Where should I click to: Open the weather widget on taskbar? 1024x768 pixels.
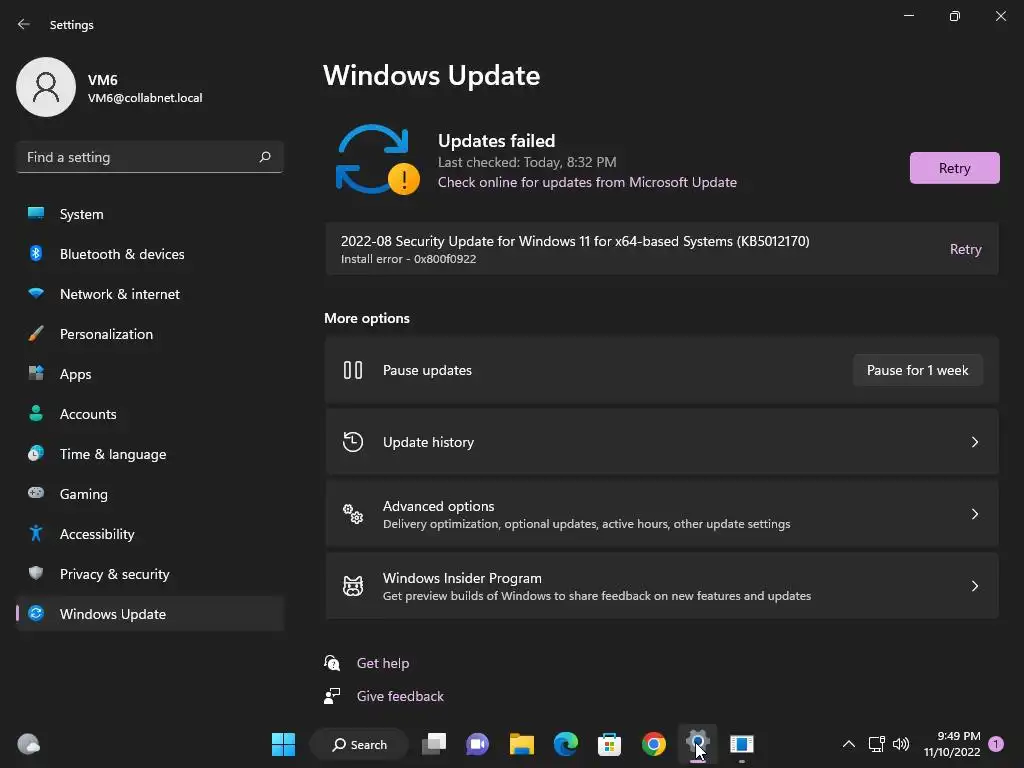[28, 744]
